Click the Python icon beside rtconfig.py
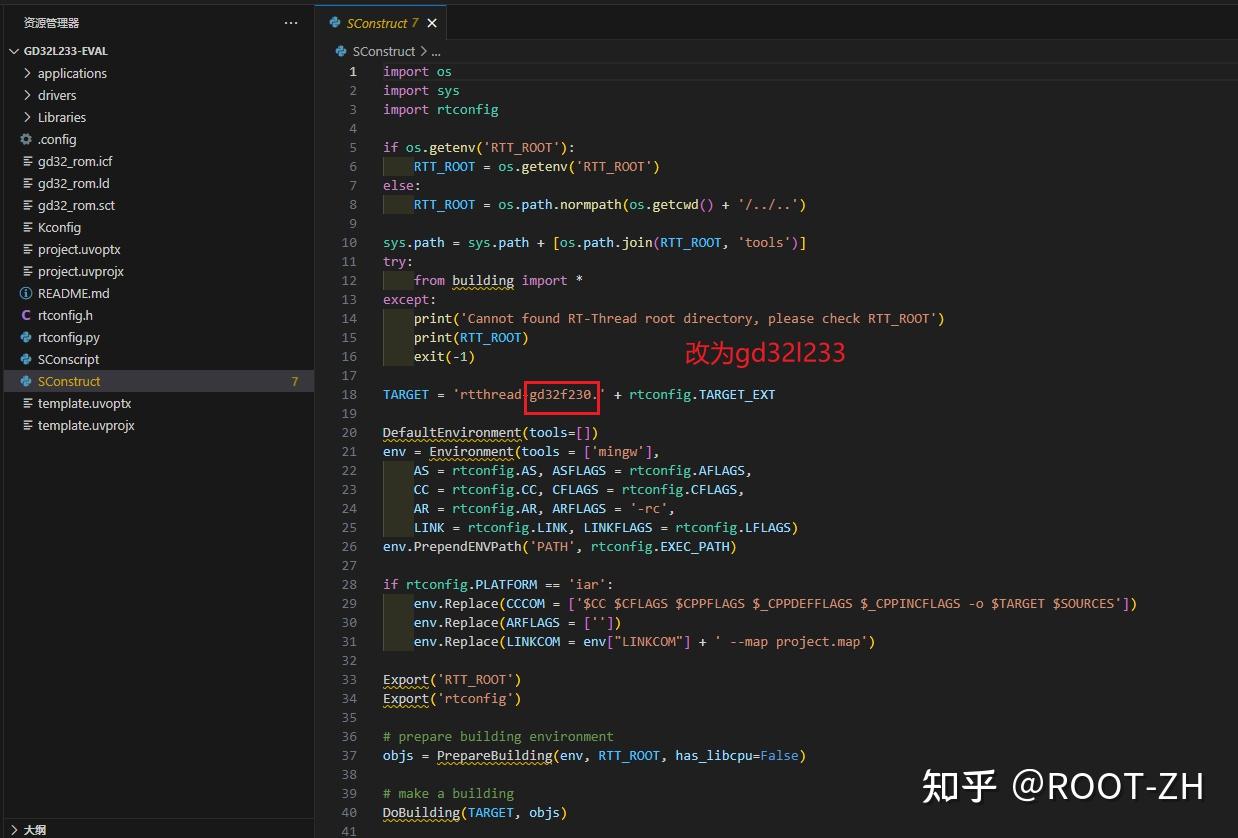1238x838 pixels. pos(27,337)
